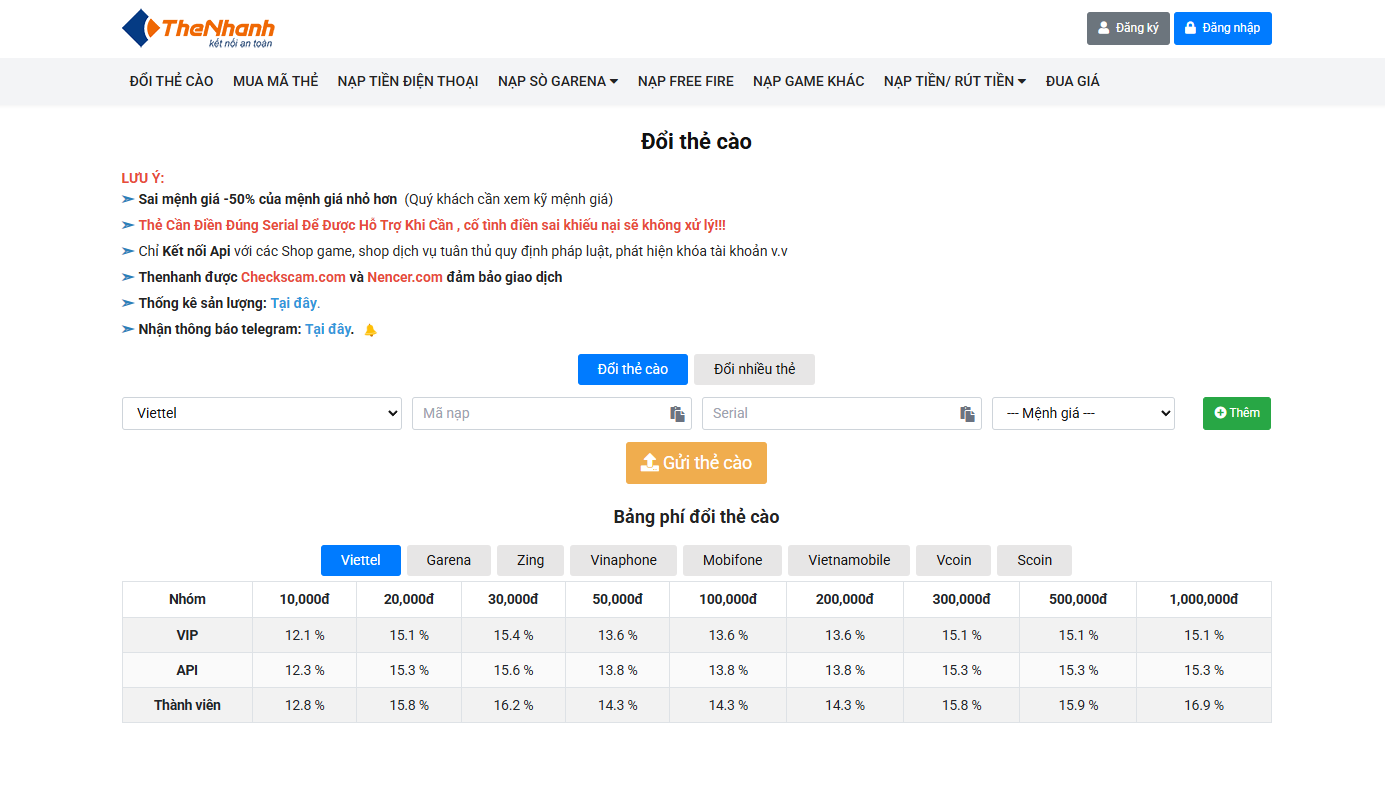Focus the Mã nạp input field

tap(552, 413)
